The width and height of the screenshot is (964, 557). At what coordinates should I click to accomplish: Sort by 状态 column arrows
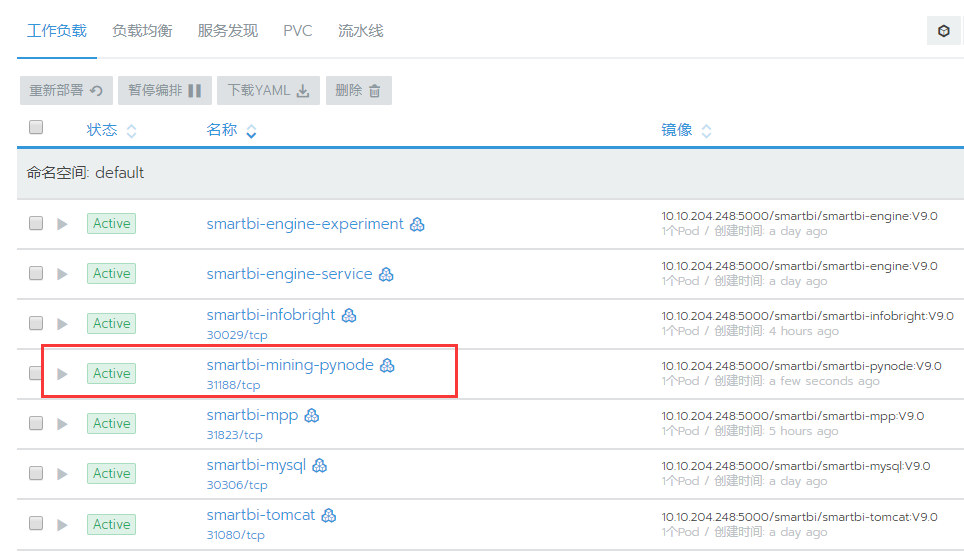click(x=131, y=131)
